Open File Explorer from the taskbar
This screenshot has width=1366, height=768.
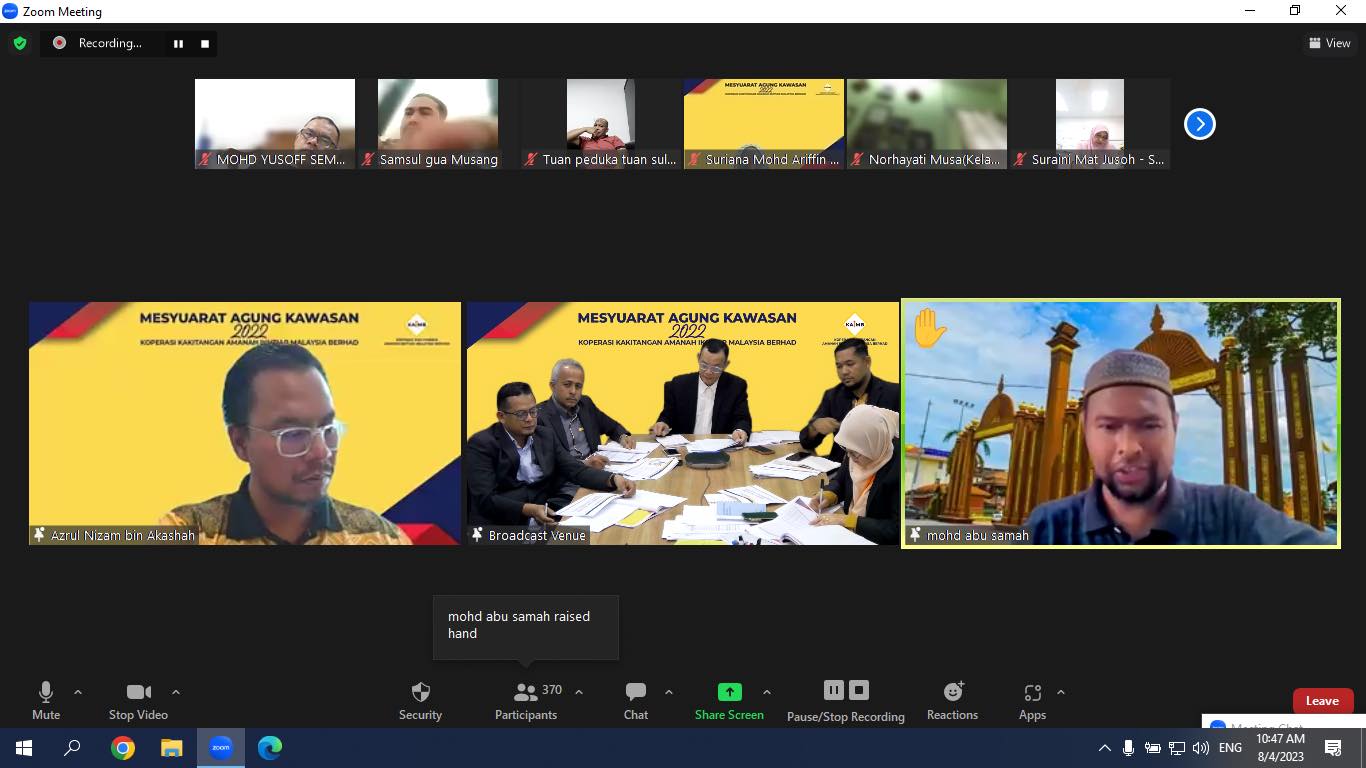[172, 747]
